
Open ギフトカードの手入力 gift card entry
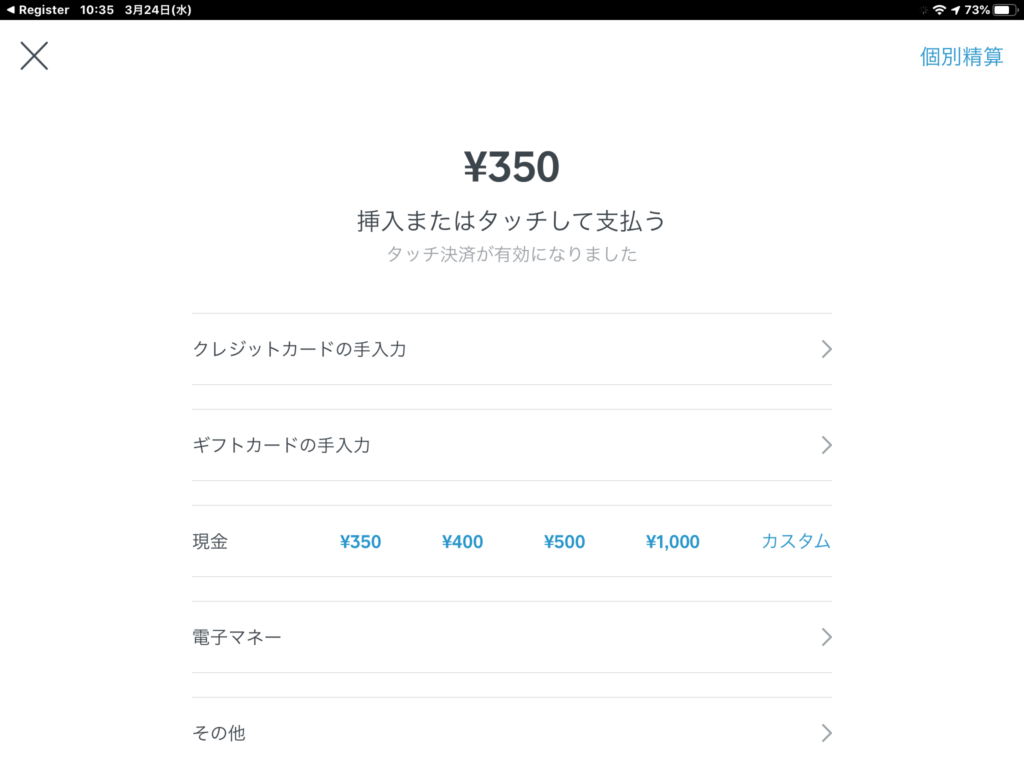tap(281, 445)
